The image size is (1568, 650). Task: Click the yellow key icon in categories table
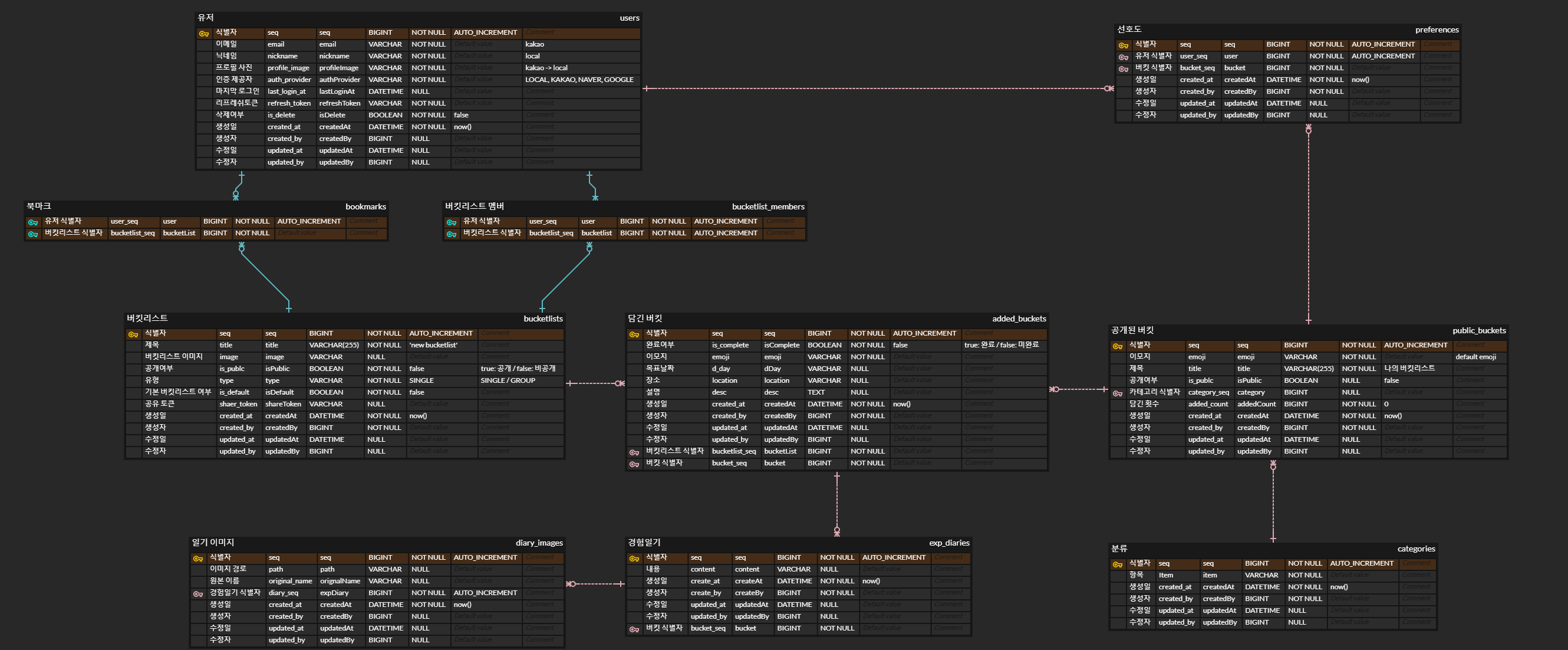pyautogui.click(x=1118, y=564)
